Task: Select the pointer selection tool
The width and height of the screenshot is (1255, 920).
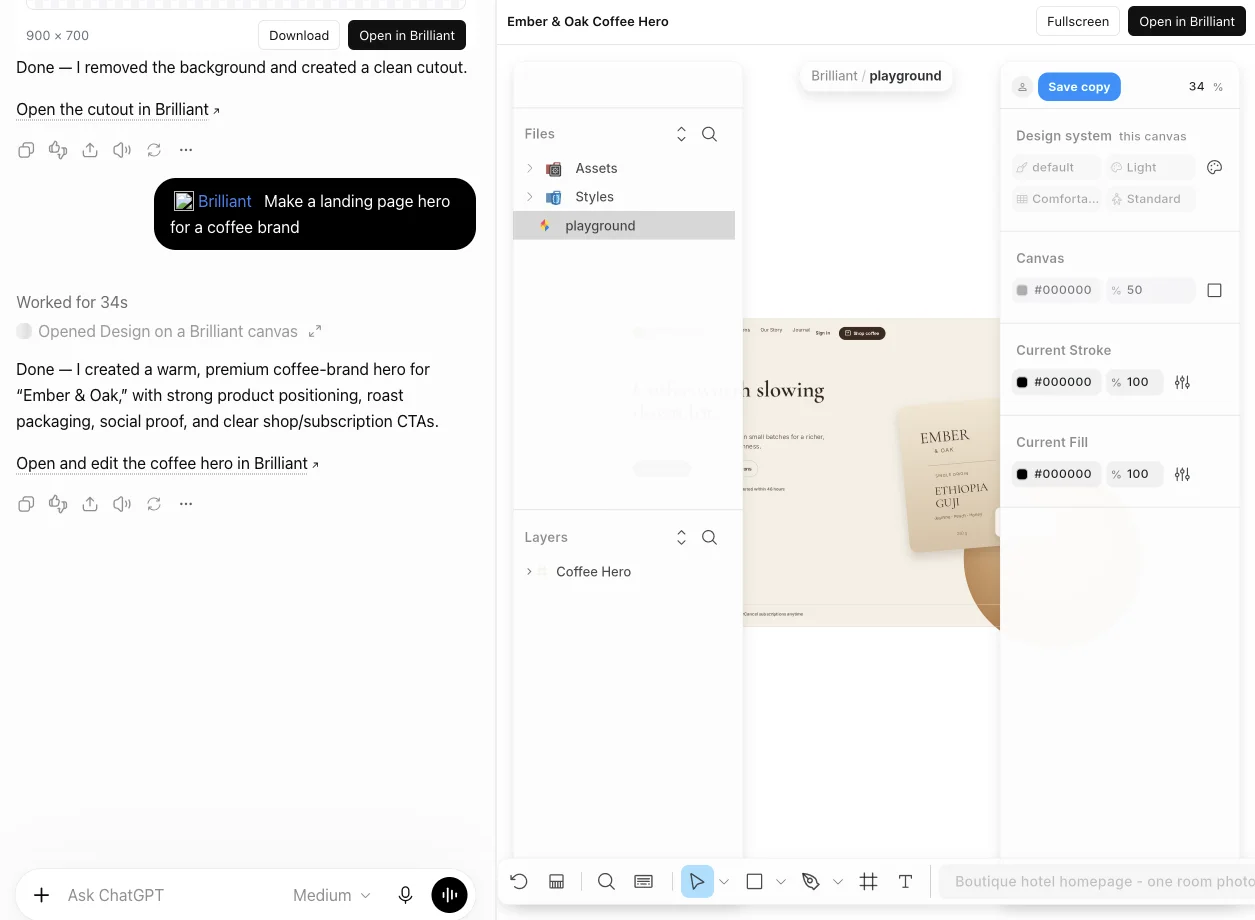Action: tap(697, 881)
